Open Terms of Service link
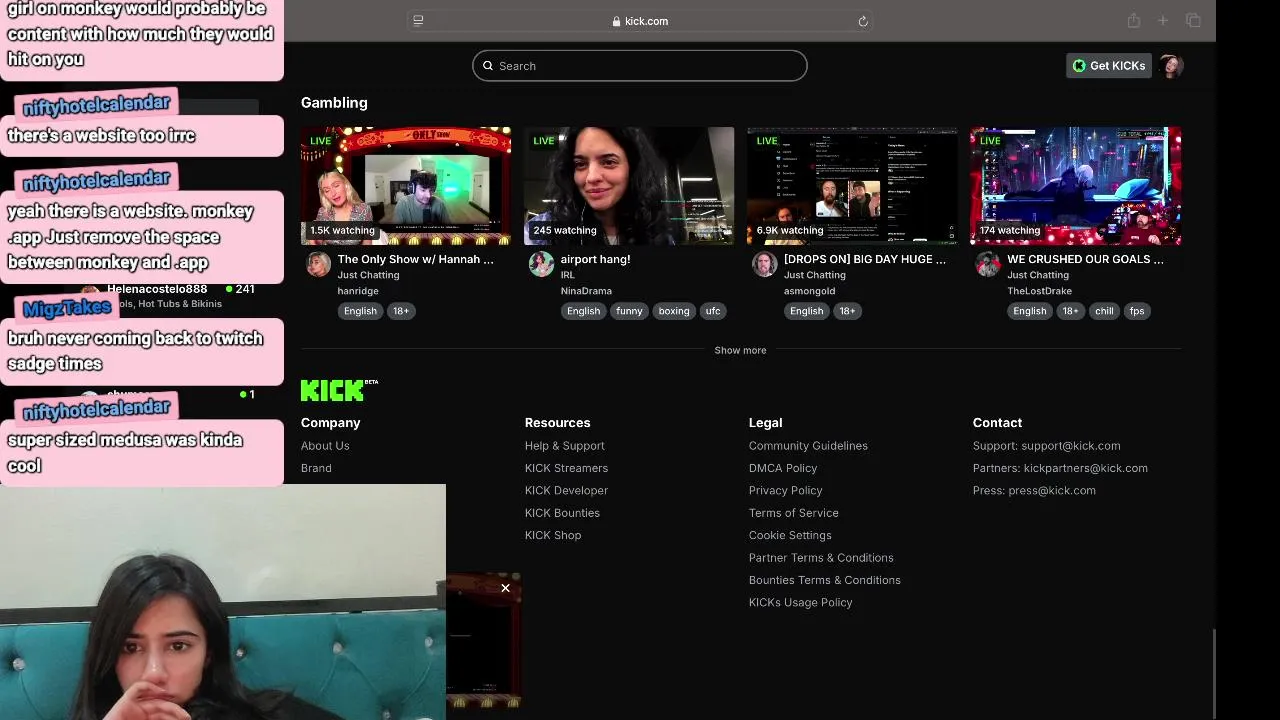1280x720 pixels. tap(794, 513)
